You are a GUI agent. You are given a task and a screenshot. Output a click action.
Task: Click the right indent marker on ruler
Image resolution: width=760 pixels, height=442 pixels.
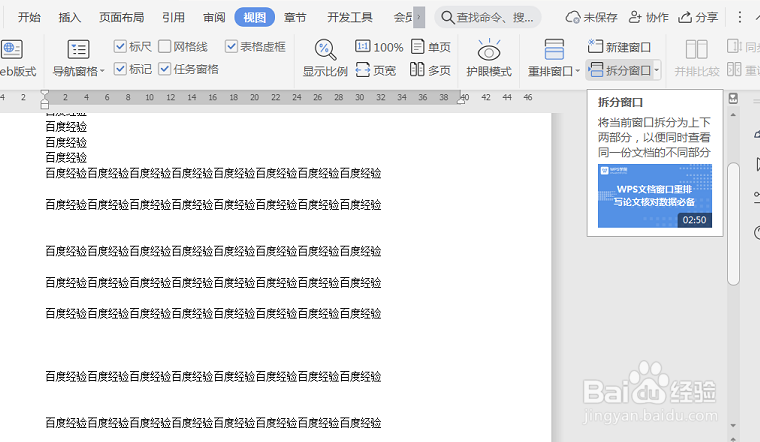(461, 100)
